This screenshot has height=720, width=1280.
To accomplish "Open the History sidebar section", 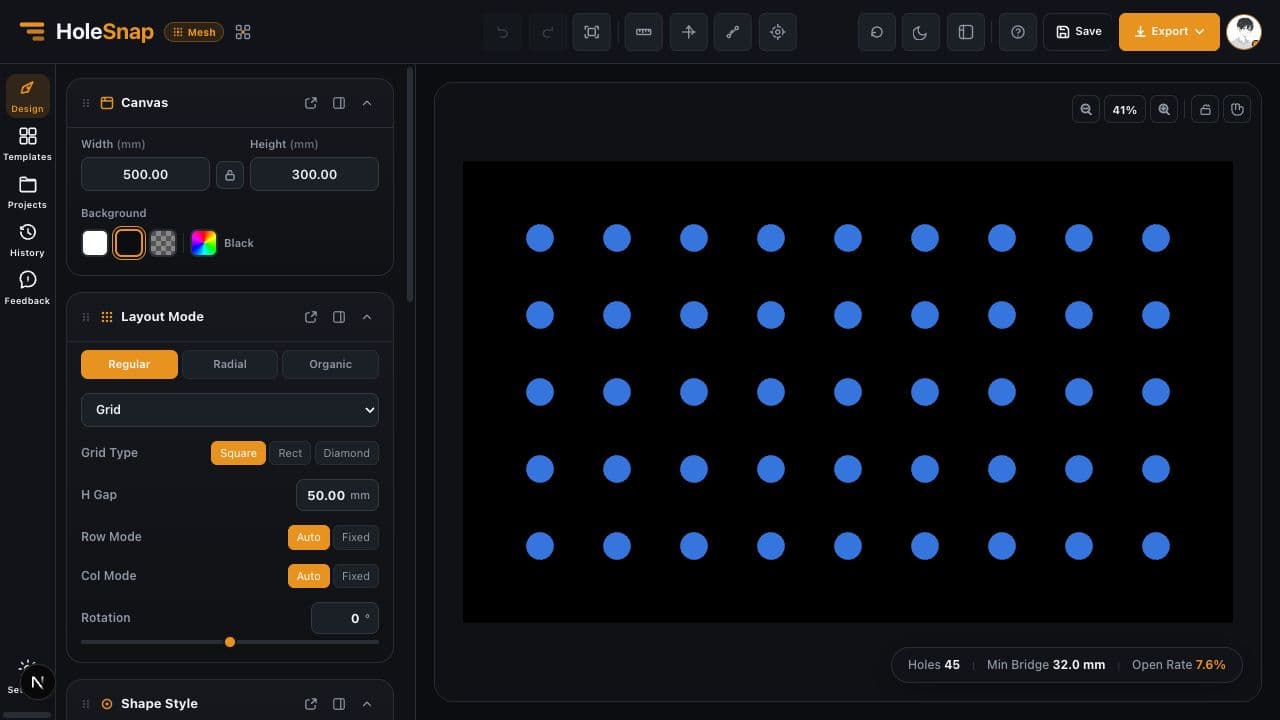I will pos(27,240).
